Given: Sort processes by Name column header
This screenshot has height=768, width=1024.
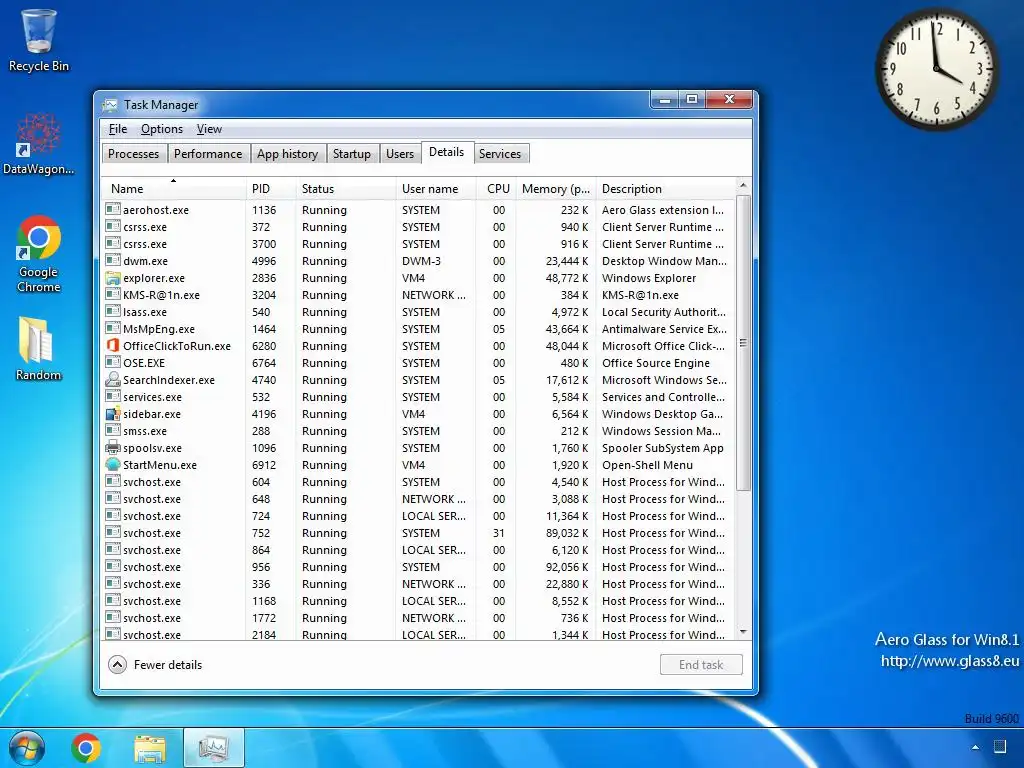Looking at the screenshot, I should point(173,189).
